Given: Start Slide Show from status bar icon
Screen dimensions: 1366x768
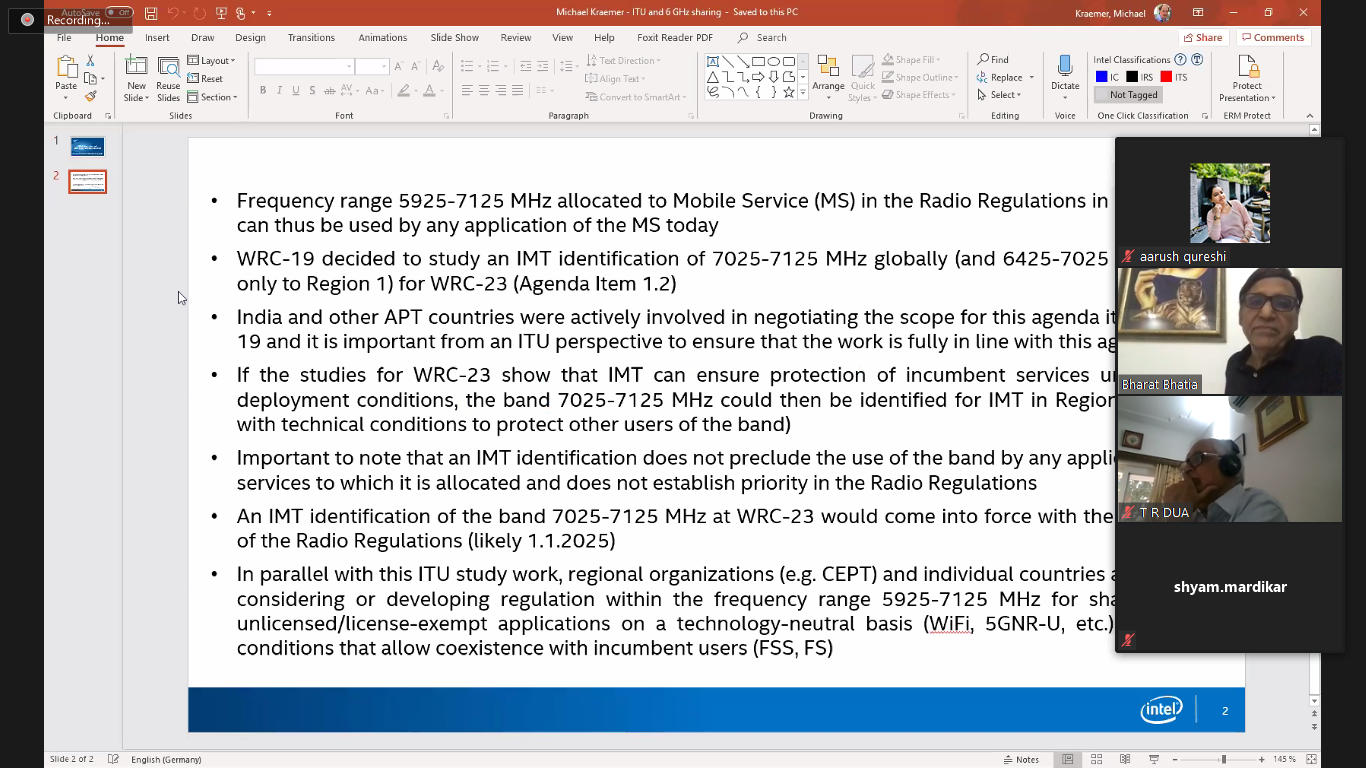Looking at the screenshot, I should [x=1153, y=759].
